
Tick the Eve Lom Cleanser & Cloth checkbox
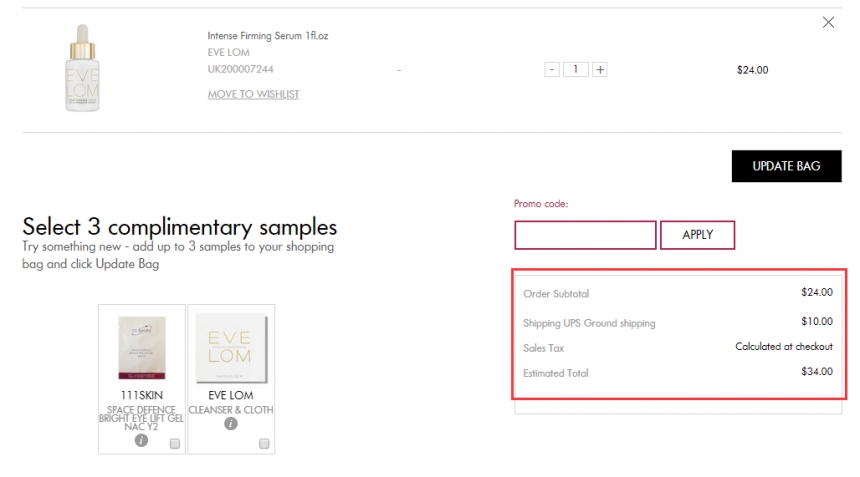[x=264, y=444]
